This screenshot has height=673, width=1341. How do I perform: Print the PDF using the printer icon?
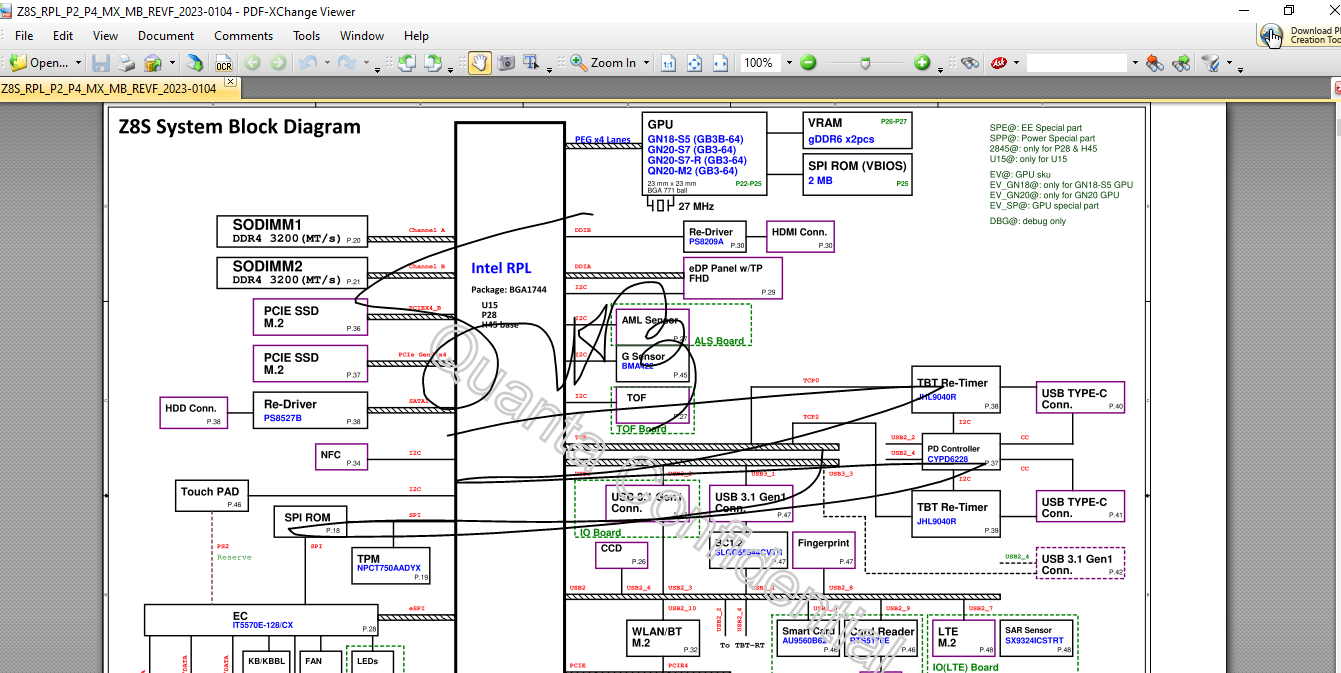click(126, 63)
